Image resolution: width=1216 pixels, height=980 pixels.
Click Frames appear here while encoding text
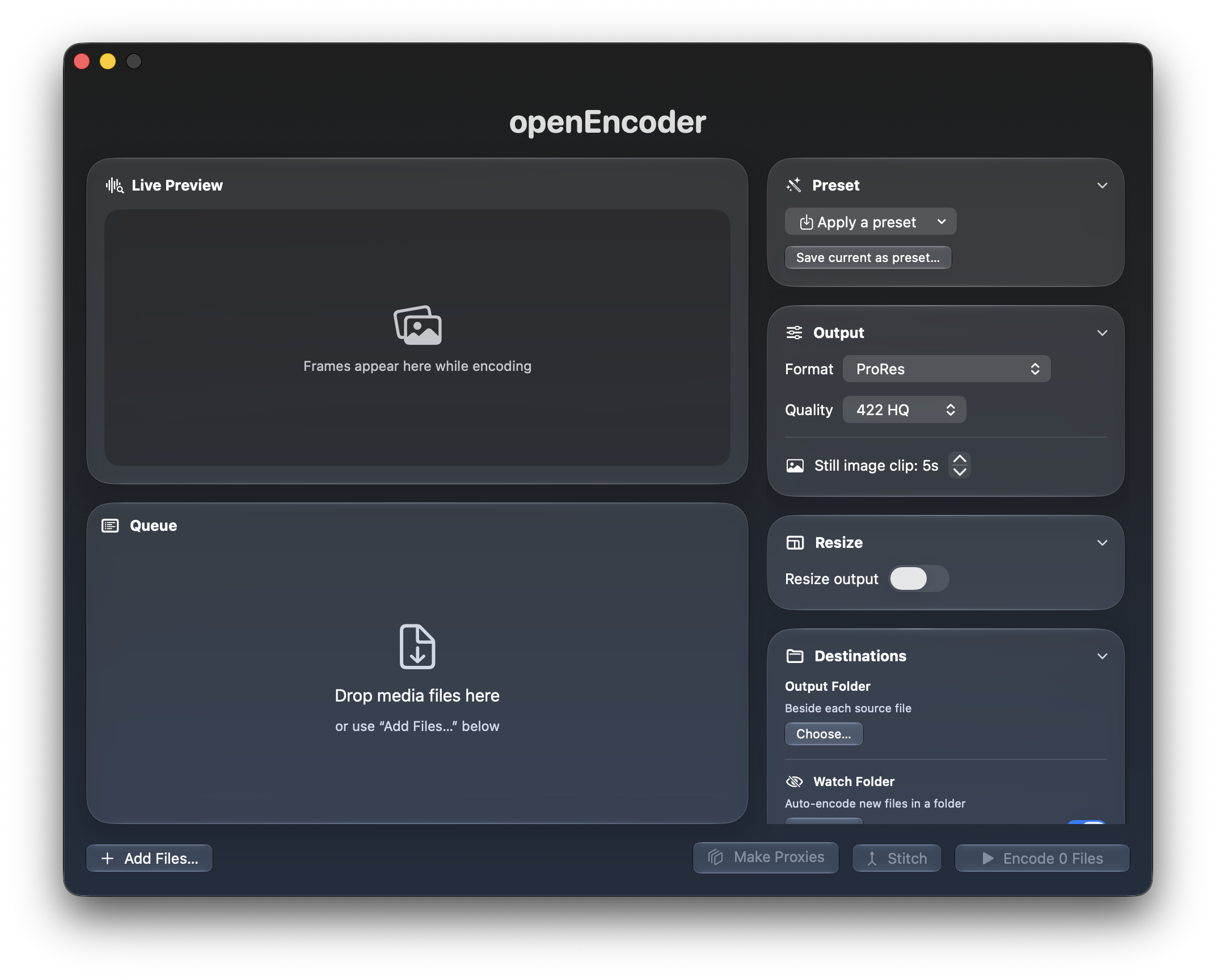[x=417, y=366]
